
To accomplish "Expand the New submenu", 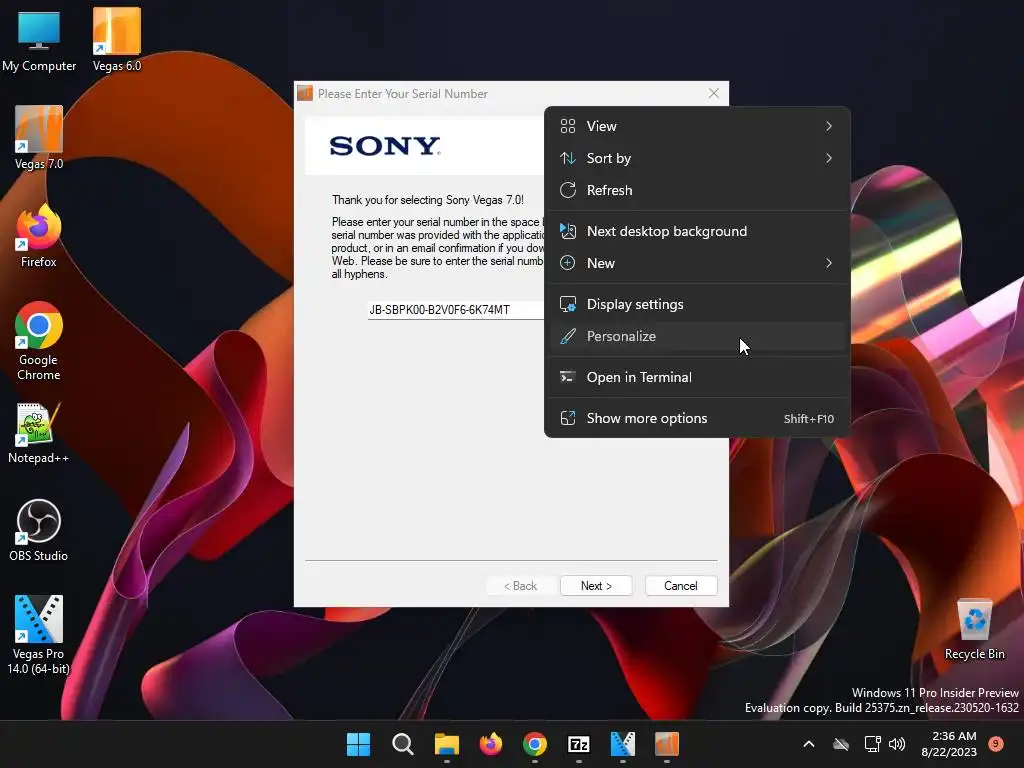I will (697, 263).
